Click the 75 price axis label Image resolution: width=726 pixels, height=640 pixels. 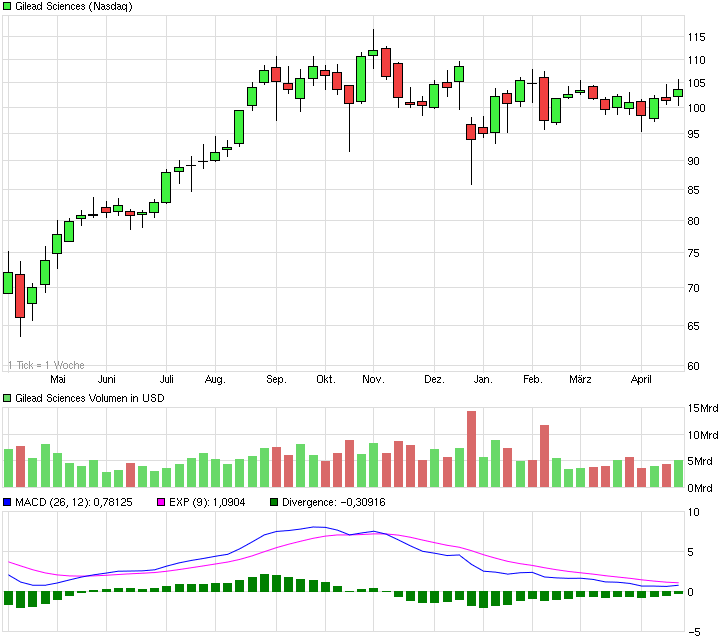[x=694, y=253]
